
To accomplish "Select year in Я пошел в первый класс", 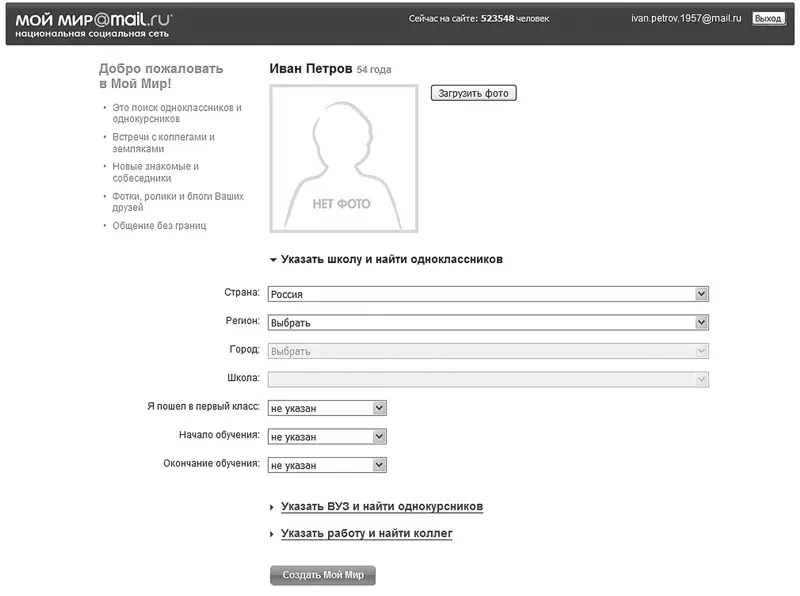I will [x=326, y=408].
